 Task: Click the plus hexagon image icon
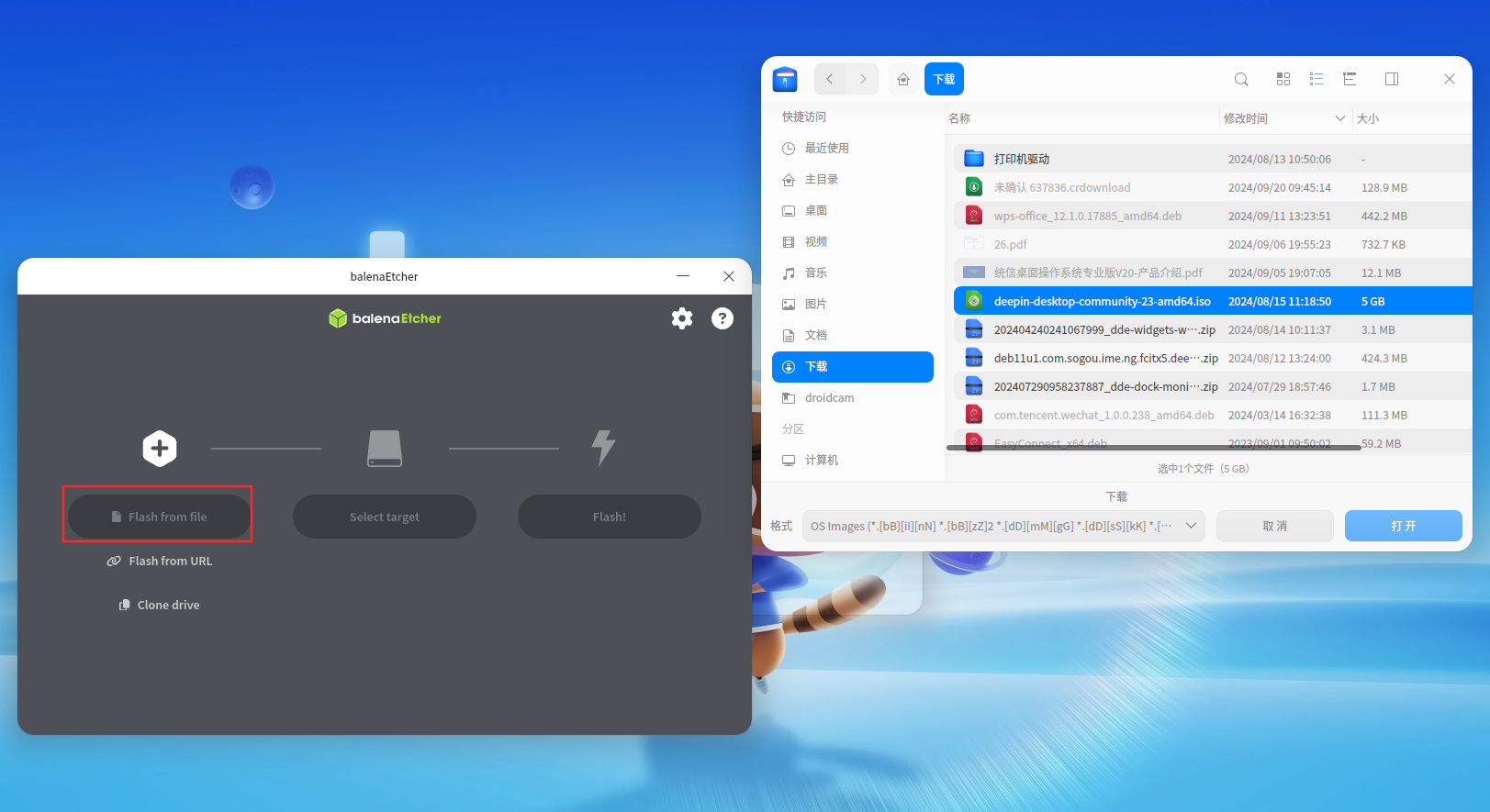pos(160,449)
